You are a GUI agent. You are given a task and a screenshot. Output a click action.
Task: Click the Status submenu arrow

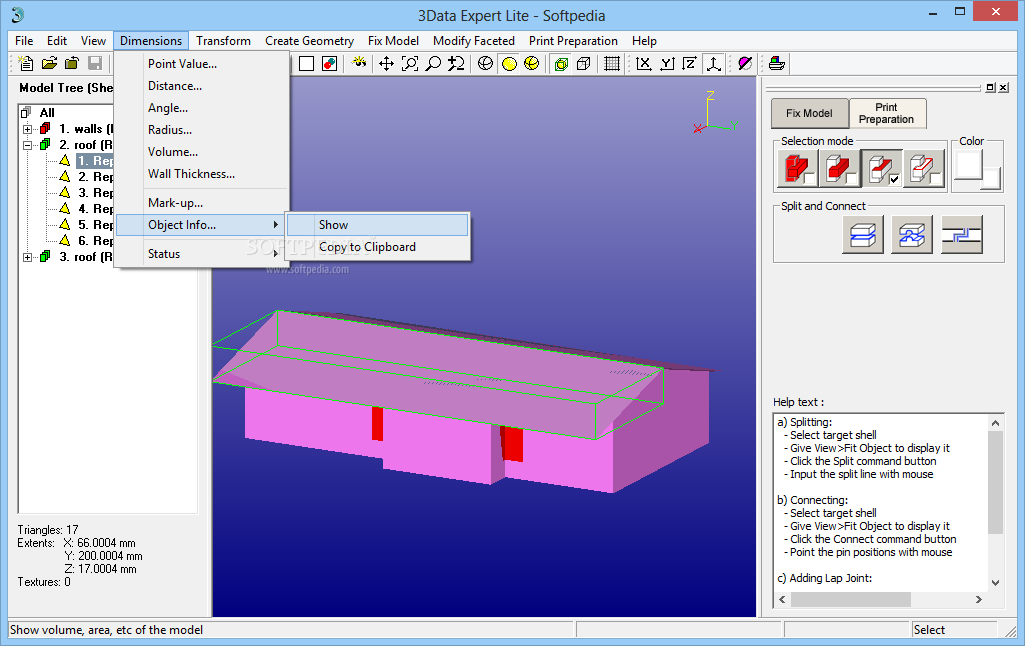[276, 254]
